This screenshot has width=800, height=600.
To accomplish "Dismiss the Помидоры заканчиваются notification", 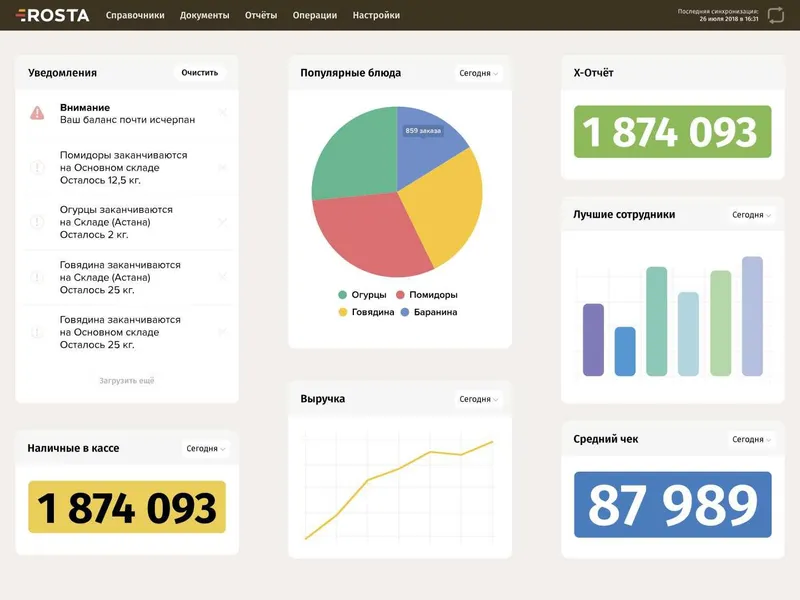I will click(x=222, y=167).
